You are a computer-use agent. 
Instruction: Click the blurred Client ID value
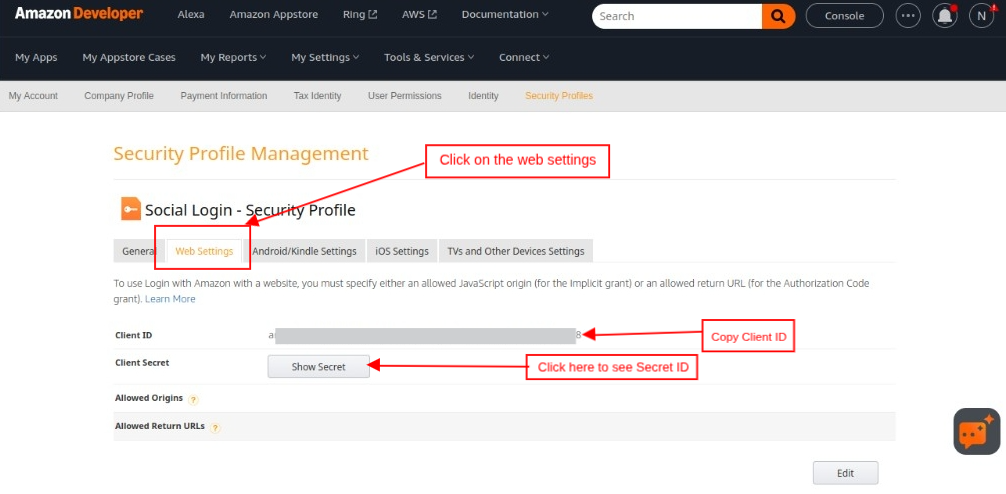tap(425, 335)
